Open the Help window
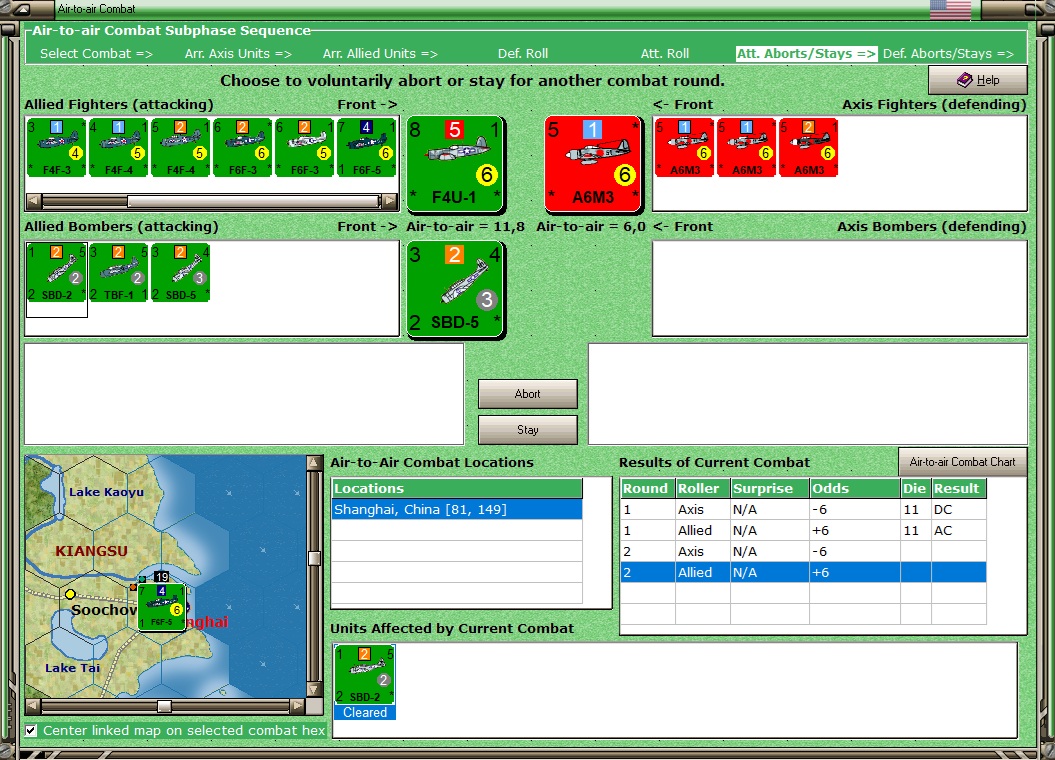Viewport: 1055px width, 760px height. pyautogui.click(x=978, y=80)
